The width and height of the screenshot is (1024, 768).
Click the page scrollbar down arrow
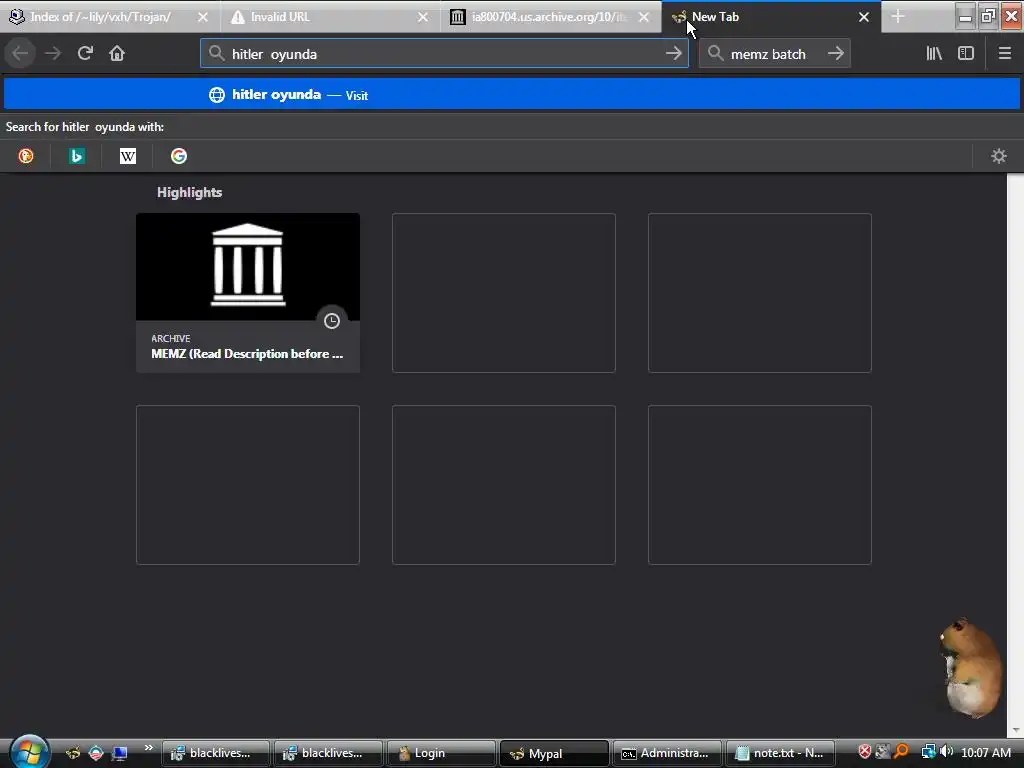click(1014, 730)
